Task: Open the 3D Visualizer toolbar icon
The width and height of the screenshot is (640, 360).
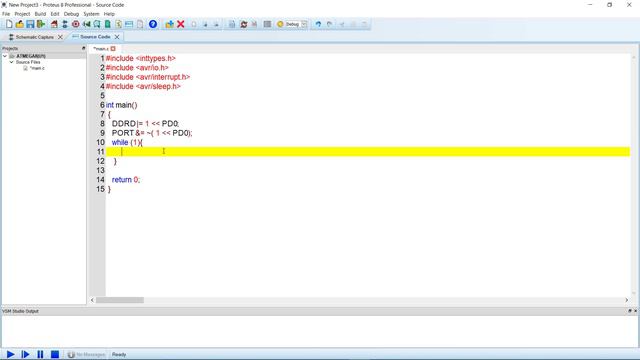Action: point(87,24)
